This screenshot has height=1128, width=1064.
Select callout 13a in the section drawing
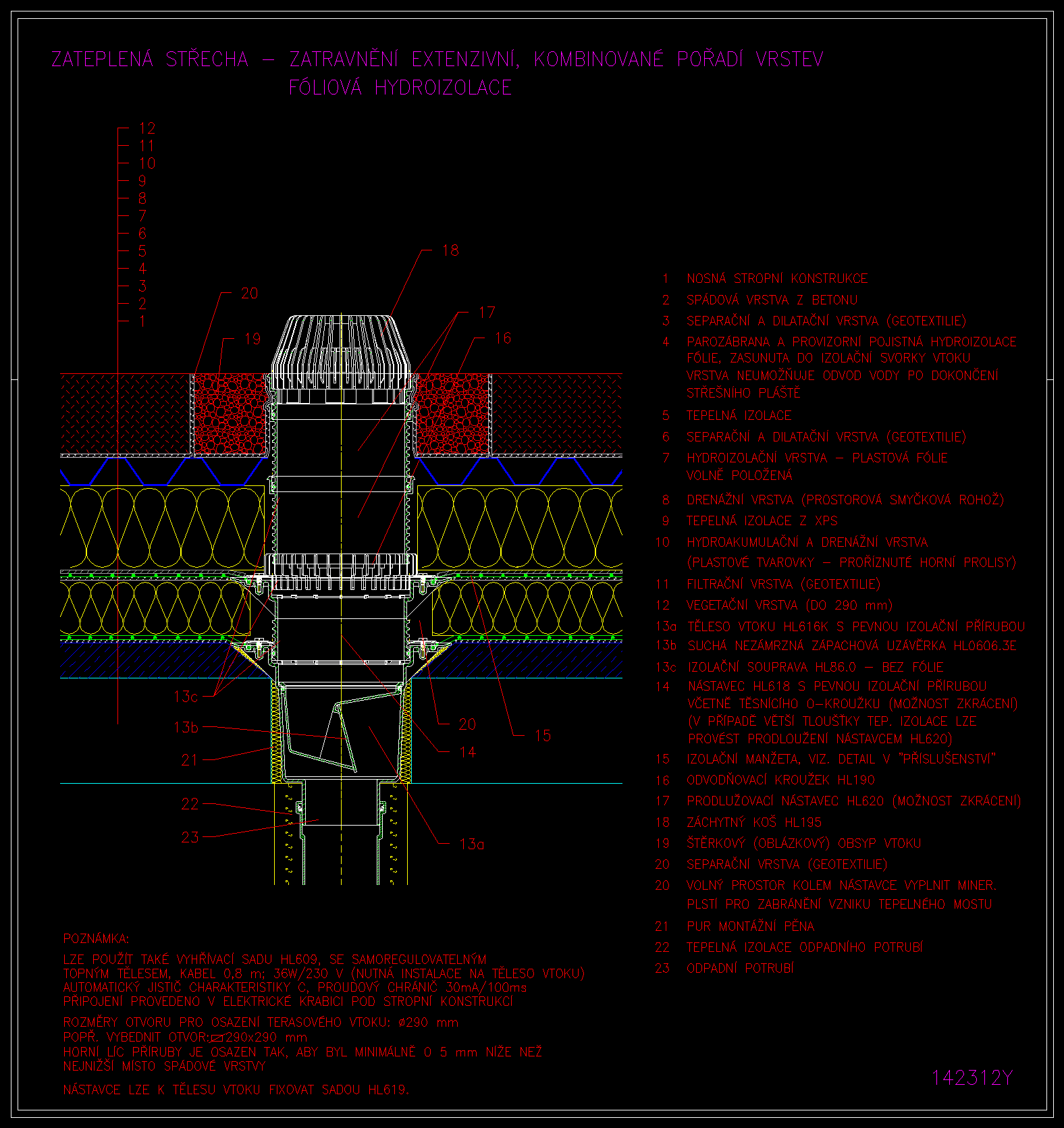(472, 844)
